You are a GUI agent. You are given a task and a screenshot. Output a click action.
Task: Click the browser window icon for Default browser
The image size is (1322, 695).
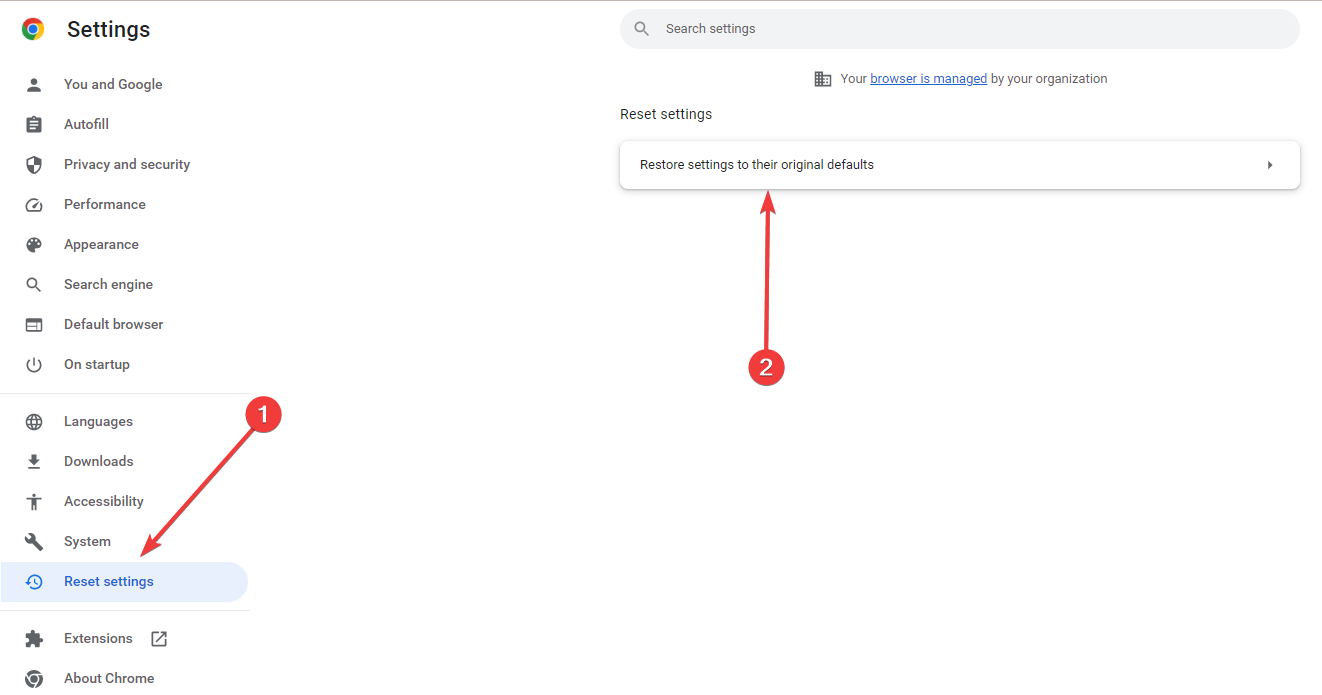pyautogui.click(x=34, y=324)
